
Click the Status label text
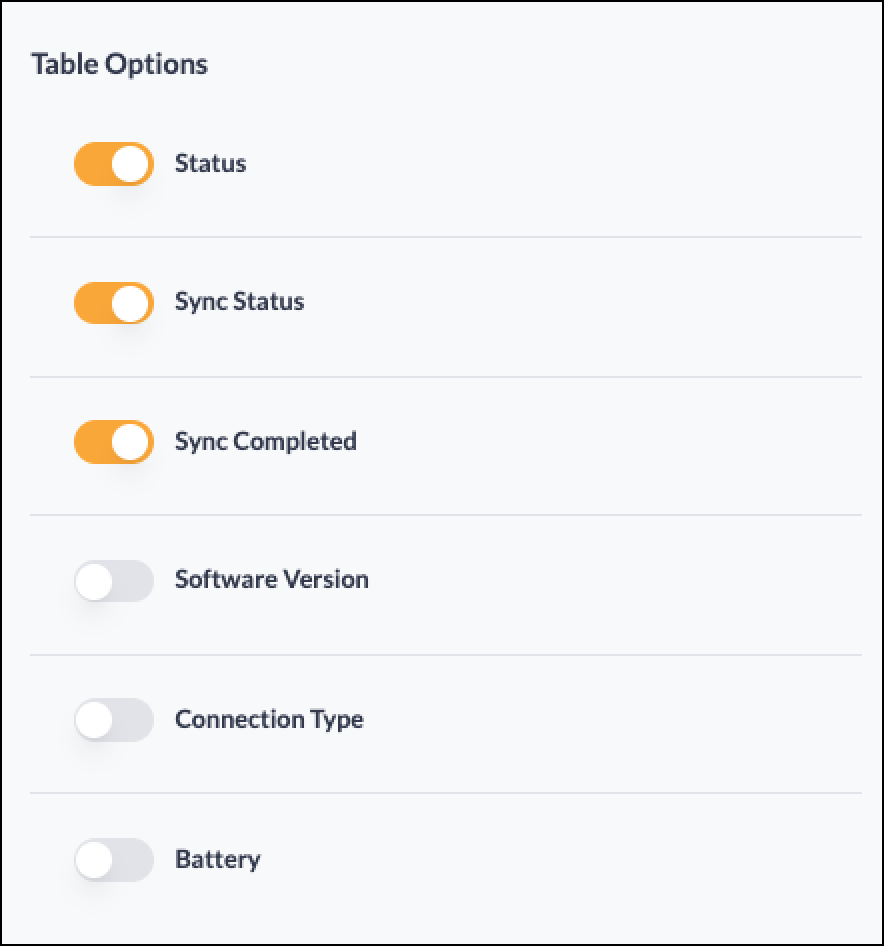point(211,163)
